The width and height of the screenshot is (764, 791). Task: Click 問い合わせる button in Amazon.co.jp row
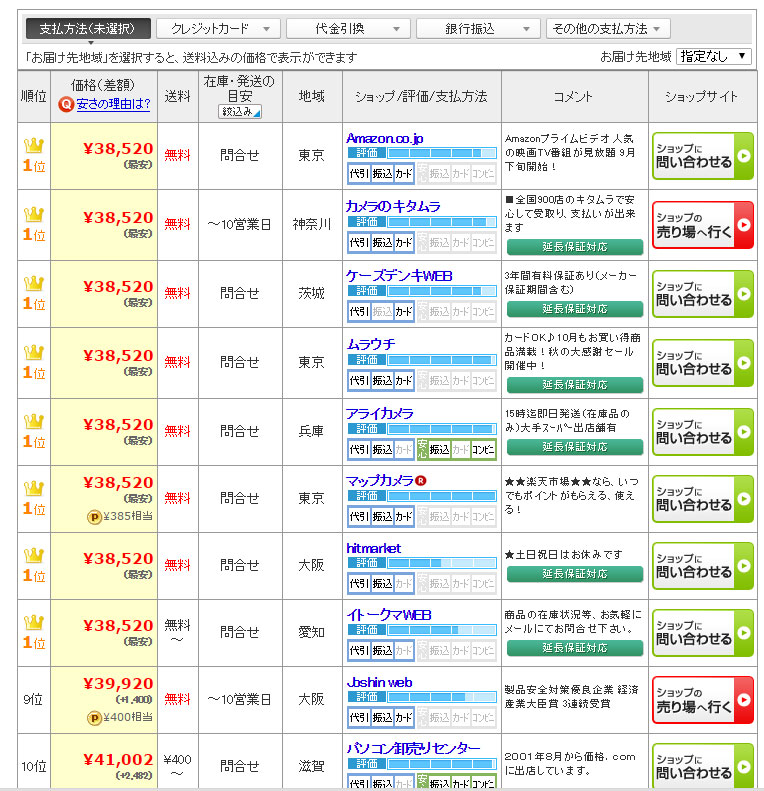click(703, 156)
